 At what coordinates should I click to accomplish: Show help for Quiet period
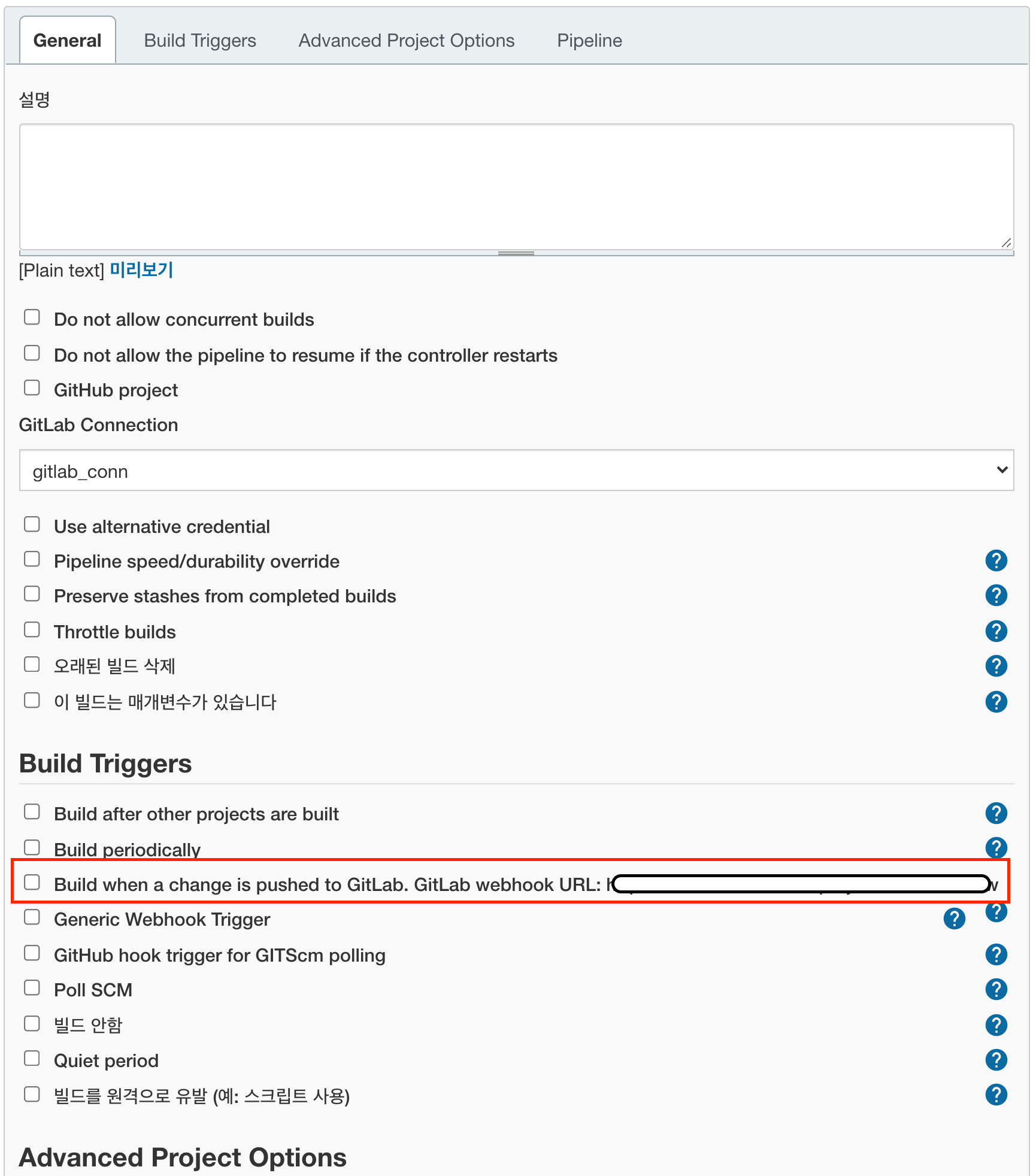[x=996, y=1060]
